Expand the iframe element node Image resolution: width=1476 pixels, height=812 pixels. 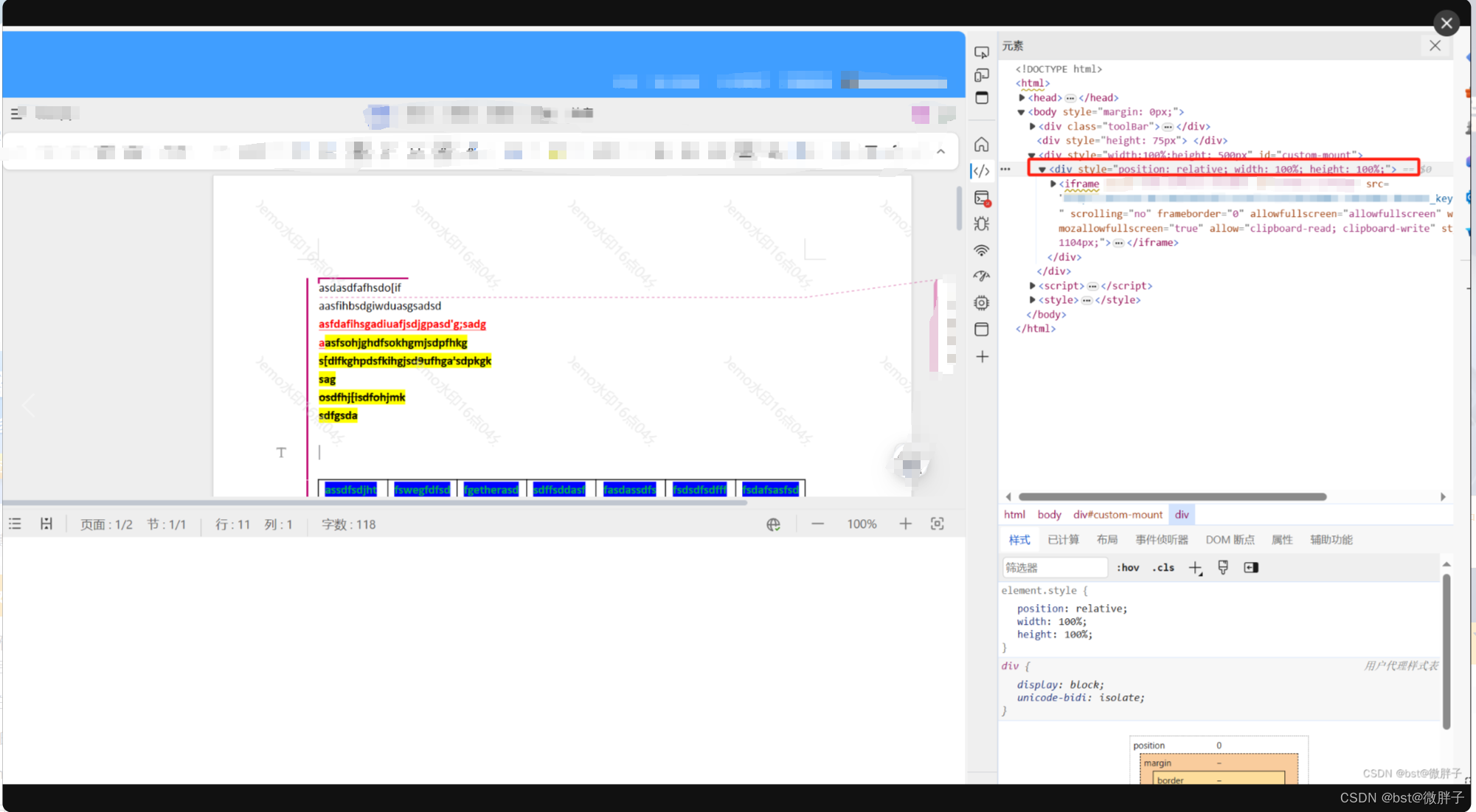coord(1053,184)
